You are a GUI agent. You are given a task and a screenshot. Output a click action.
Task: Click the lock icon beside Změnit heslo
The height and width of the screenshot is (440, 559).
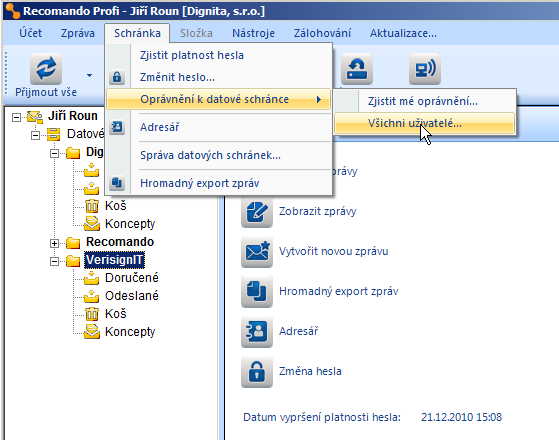(x=117, y=77)
